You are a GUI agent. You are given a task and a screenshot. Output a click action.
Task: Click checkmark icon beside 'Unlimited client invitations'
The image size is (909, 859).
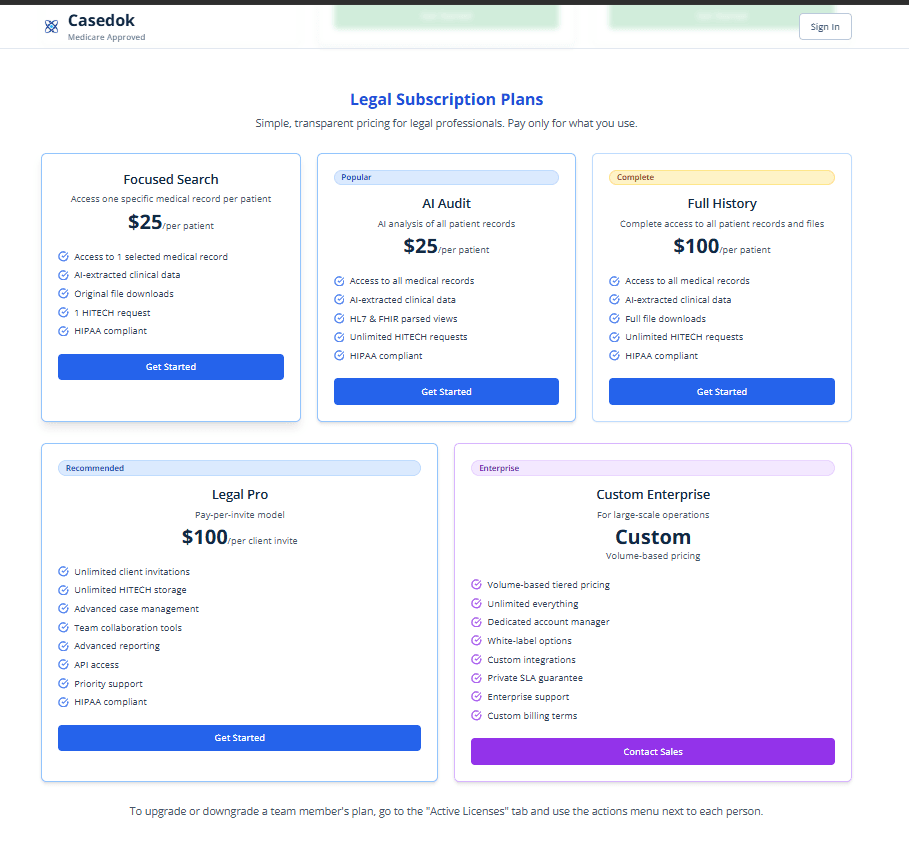(x=64, y=572)
